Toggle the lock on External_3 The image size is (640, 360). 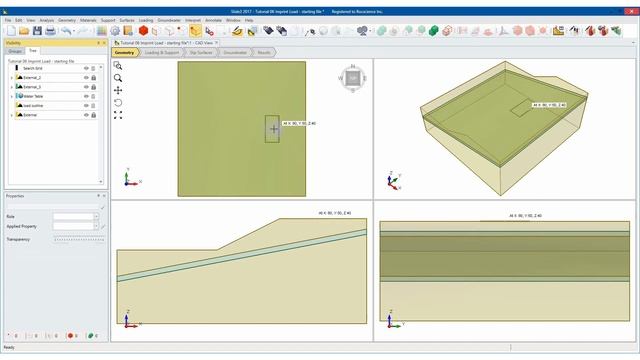93,87
